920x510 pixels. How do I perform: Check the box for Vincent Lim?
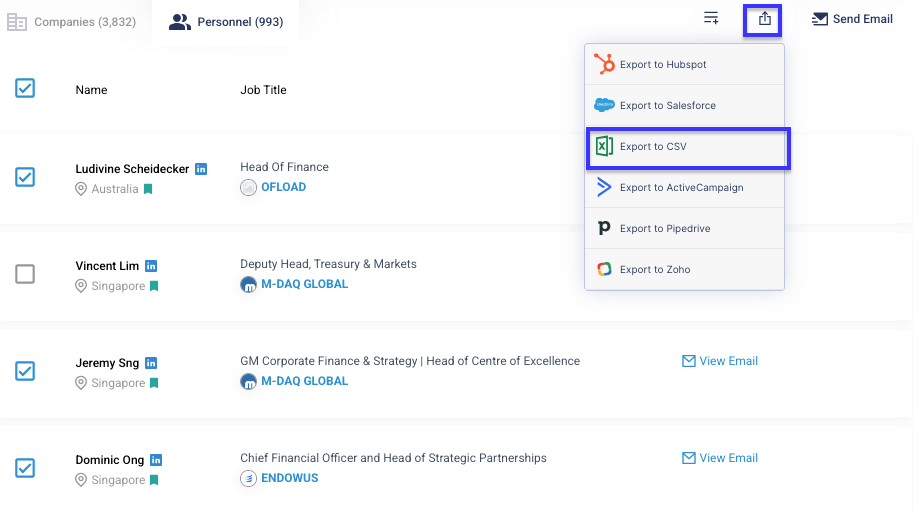[x=25, y=274]
